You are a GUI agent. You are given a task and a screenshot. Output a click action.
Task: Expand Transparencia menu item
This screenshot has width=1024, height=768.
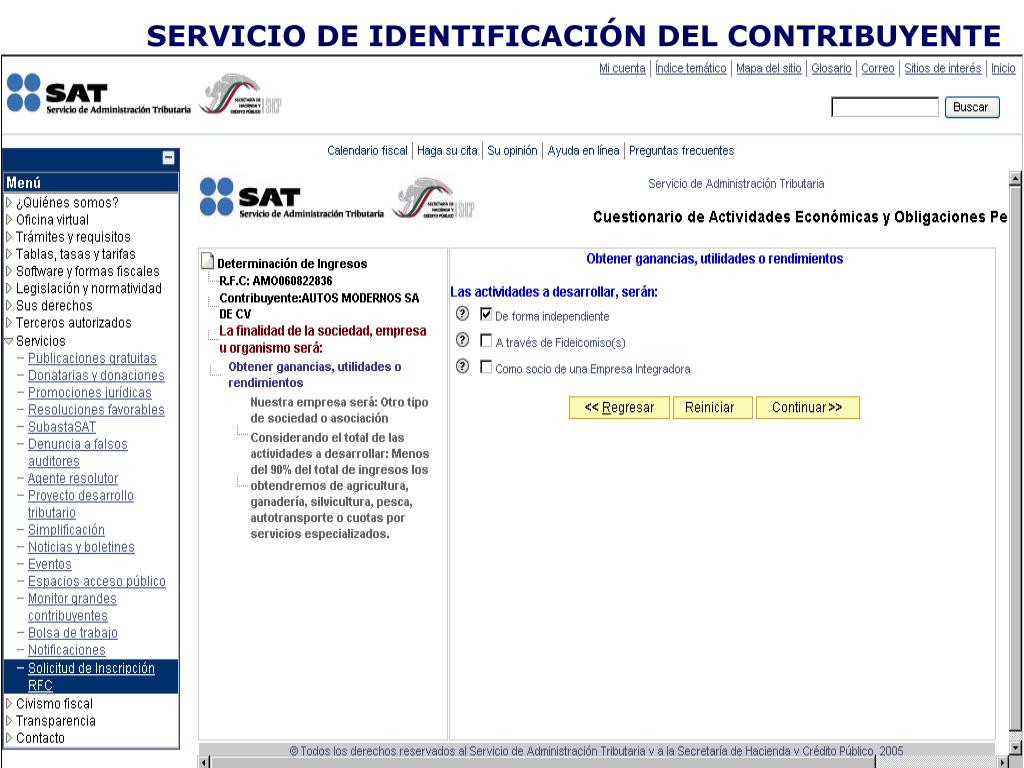[x=9, y=720]
